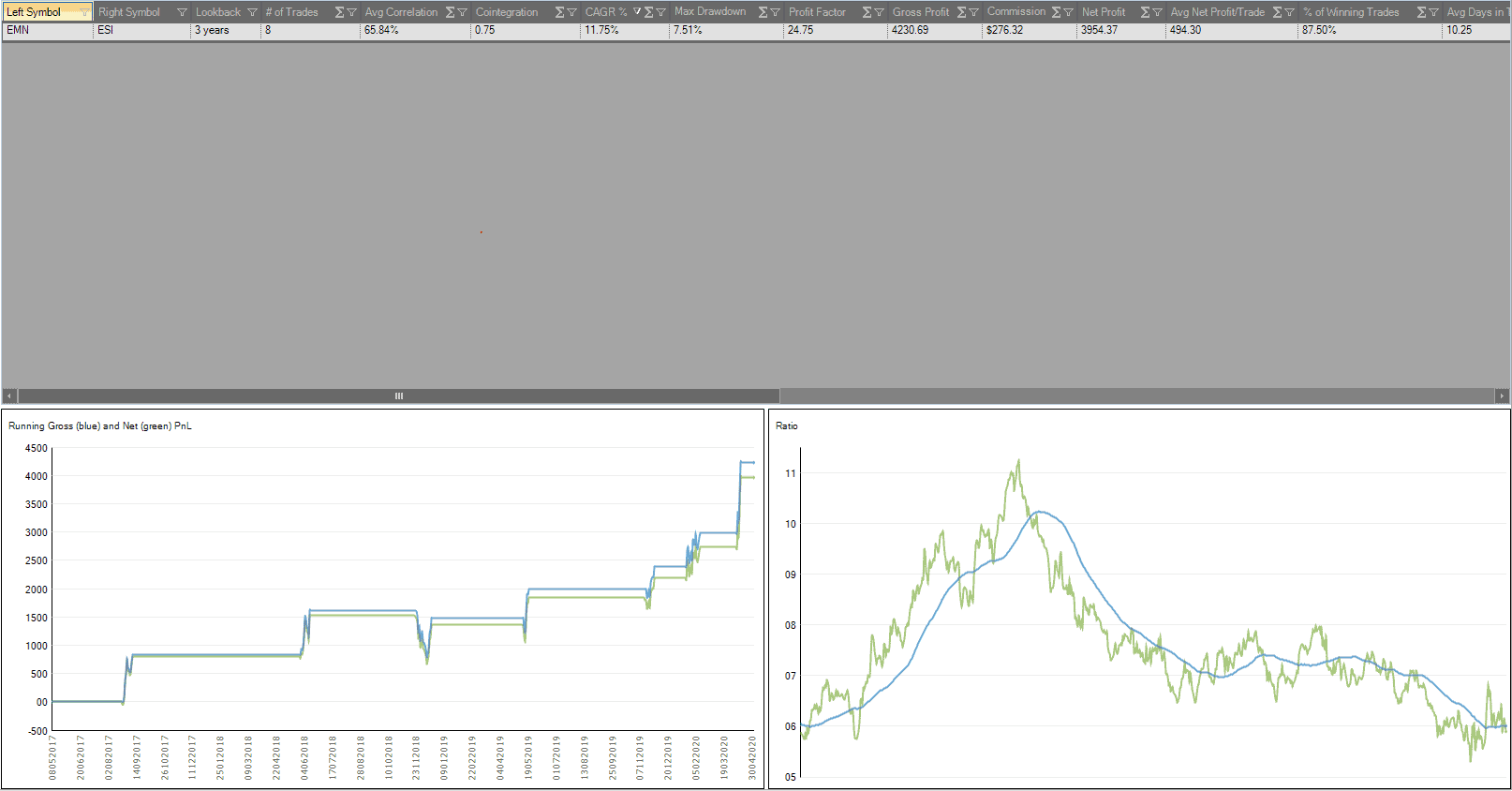Screen dimensions: 1512x791
Task: Open filter funnel for # of Trades
Action: [352, 12]
